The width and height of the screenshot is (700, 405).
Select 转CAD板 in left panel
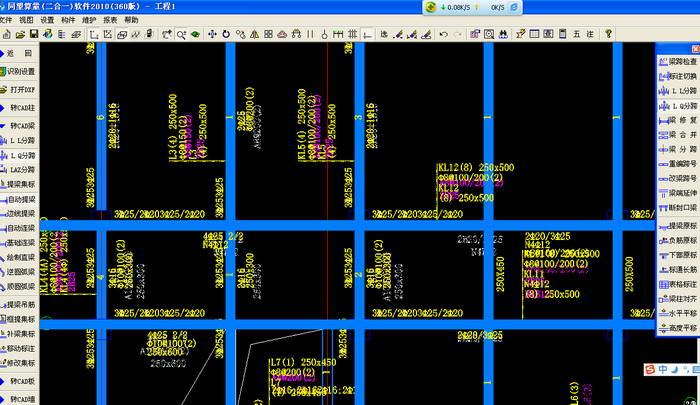pyautogui.click(x=19, y=381)
